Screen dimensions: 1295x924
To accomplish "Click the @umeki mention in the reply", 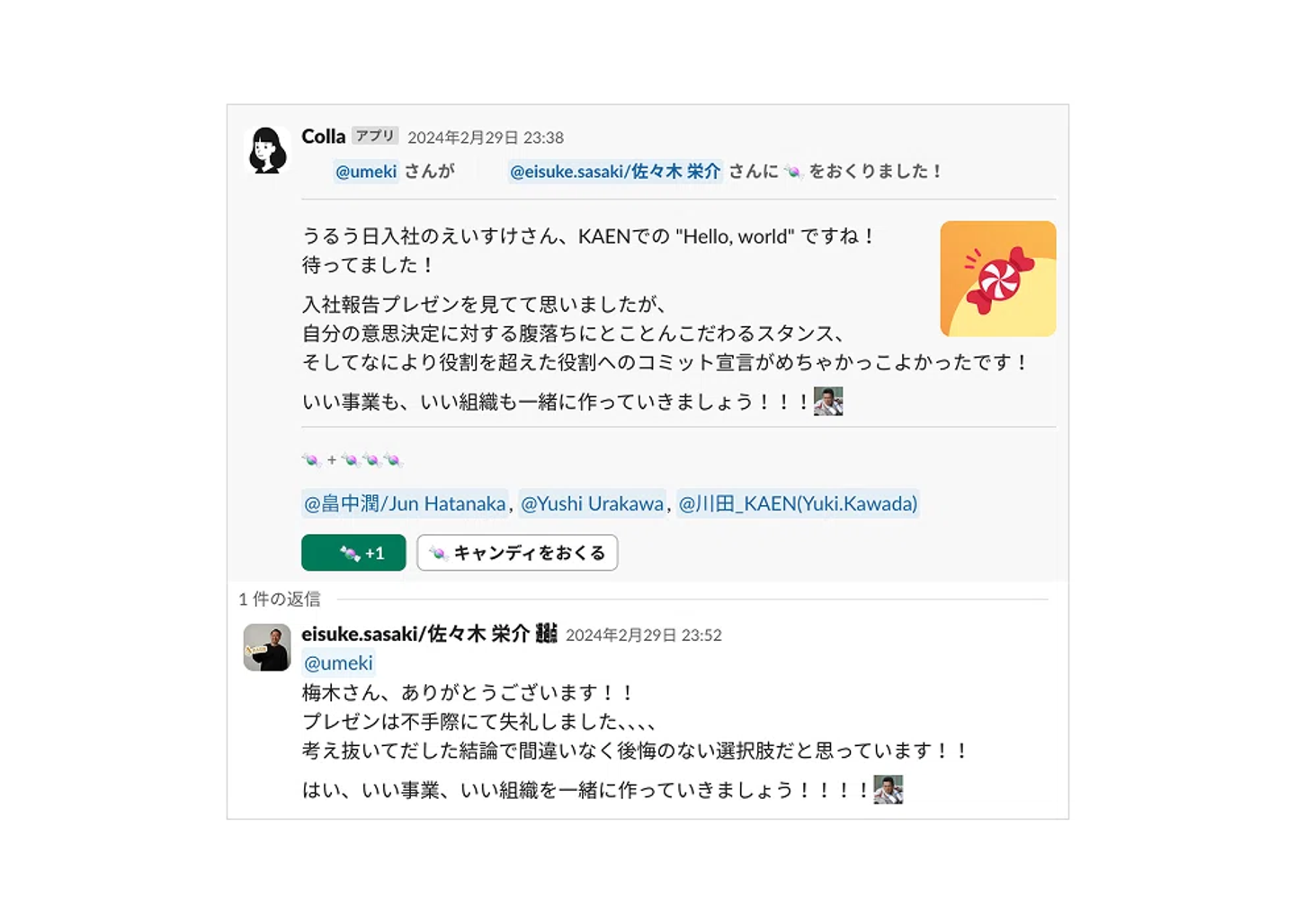I will [x=338, y=663].
